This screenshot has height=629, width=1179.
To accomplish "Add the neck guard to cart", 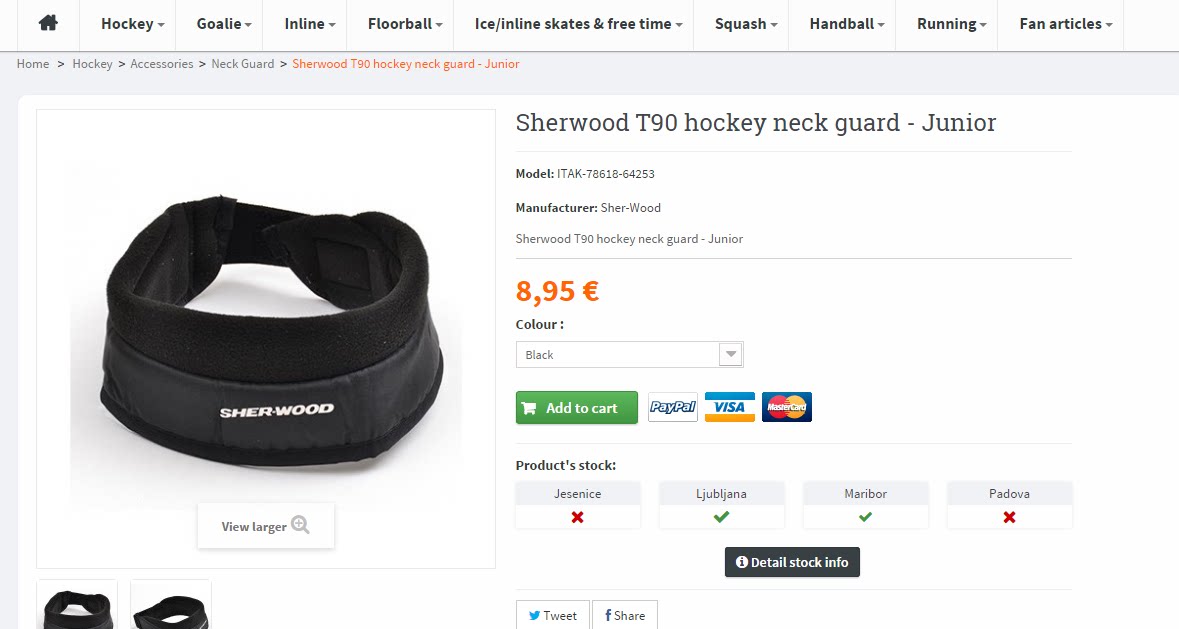I will coord(577,408).
